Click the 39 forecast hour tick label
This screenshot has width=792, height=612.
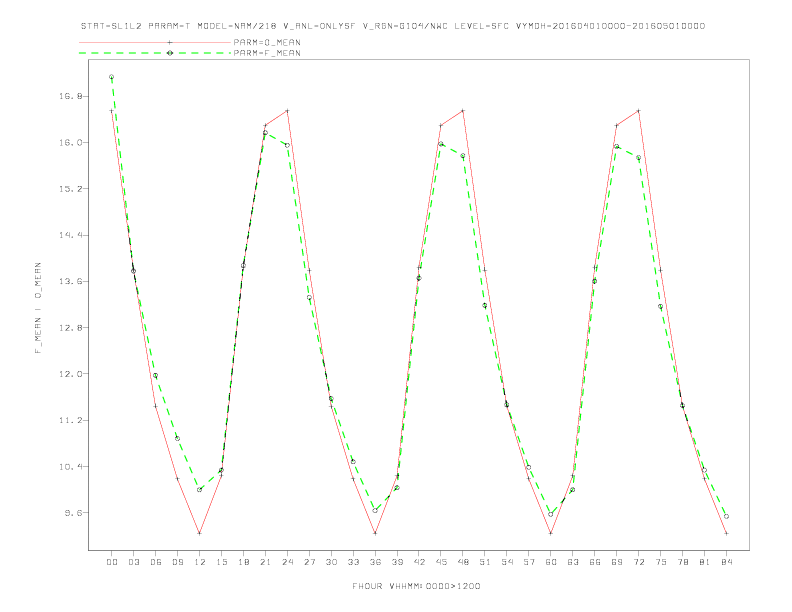[x=397, y=562]
